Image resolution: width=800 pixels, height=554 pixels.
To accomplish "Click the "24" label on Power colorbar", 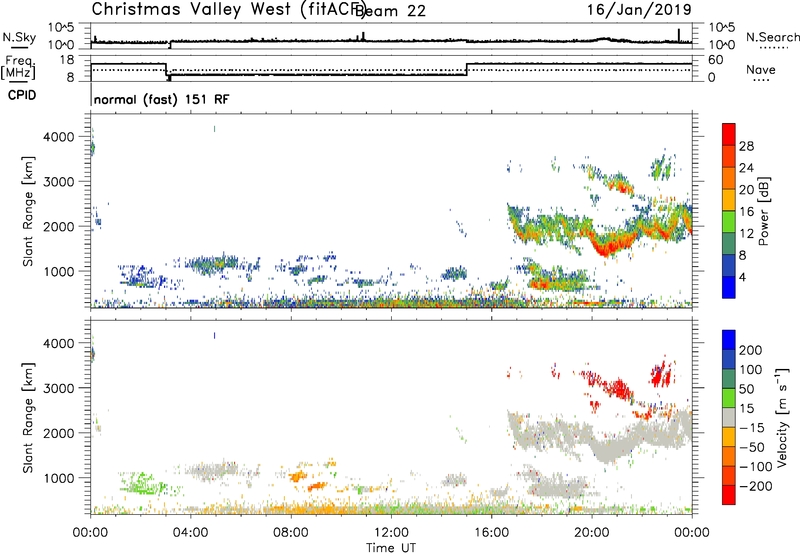I will click(x=746, y=168).
